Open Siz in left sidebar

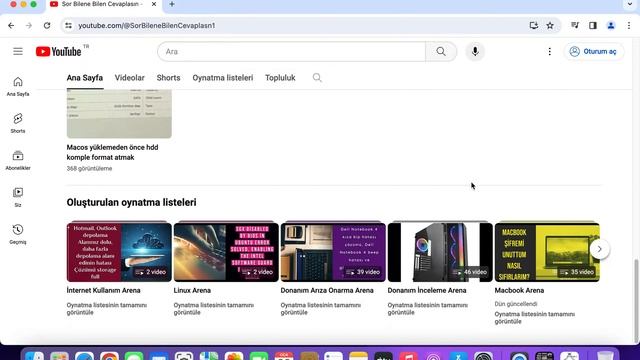click(18, 197)
